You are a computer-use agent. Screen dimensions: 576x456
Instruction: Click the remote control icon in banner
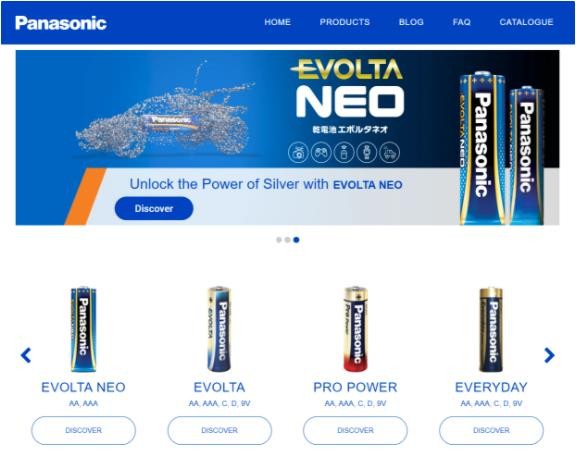pyautogui.click(x=344, y=152)
